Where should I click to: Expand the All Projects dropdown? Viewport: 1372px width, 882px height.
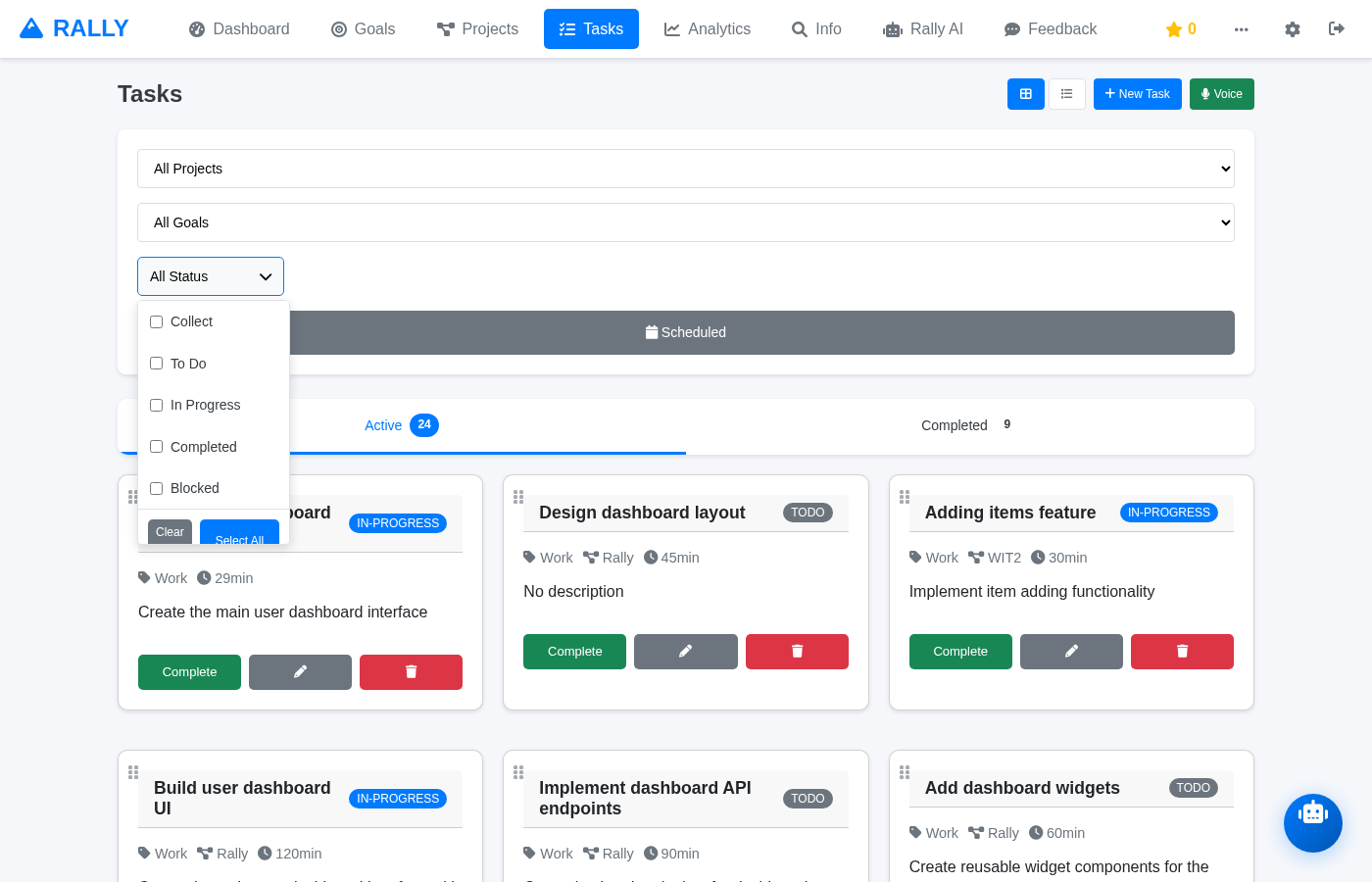685,169
